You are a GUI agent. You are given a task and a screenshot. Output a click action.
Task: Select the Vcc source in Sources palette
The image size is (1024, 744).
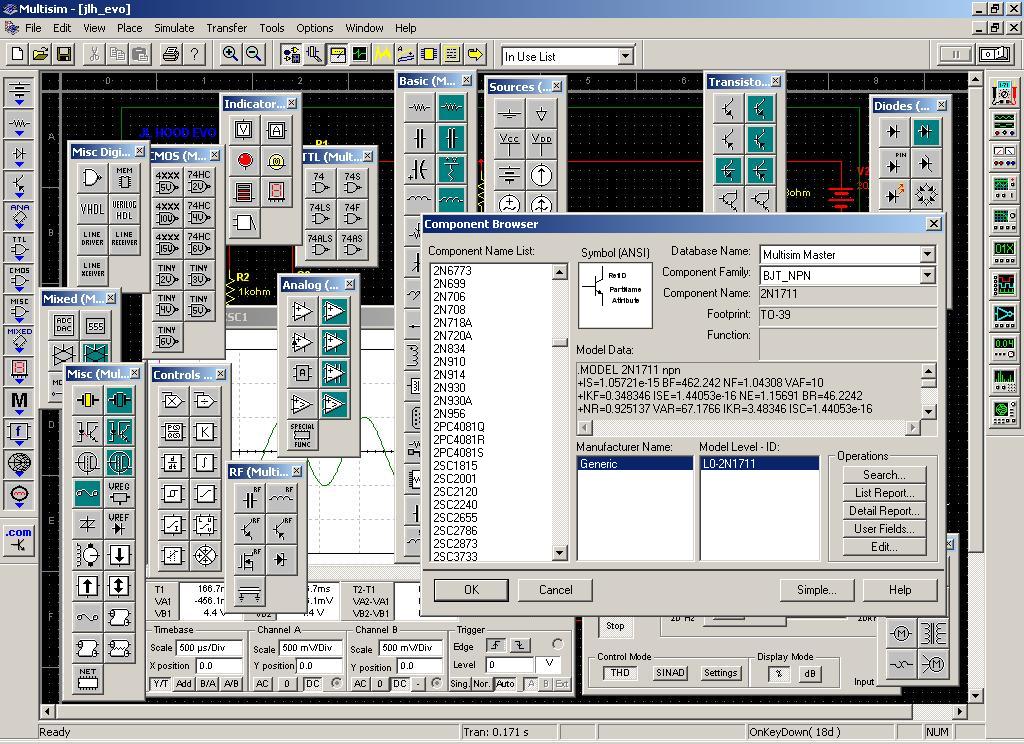509,144
